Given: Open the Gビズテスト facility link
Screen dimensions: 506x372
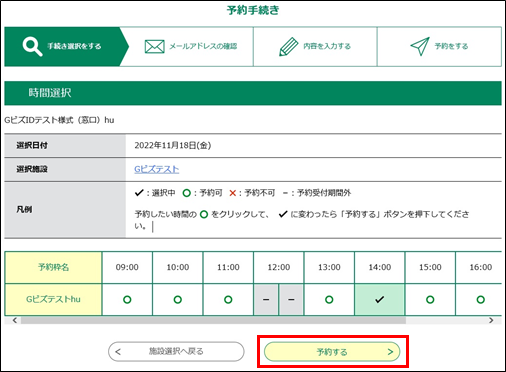Looking at the screenshot, I should (x=157, y=169).
